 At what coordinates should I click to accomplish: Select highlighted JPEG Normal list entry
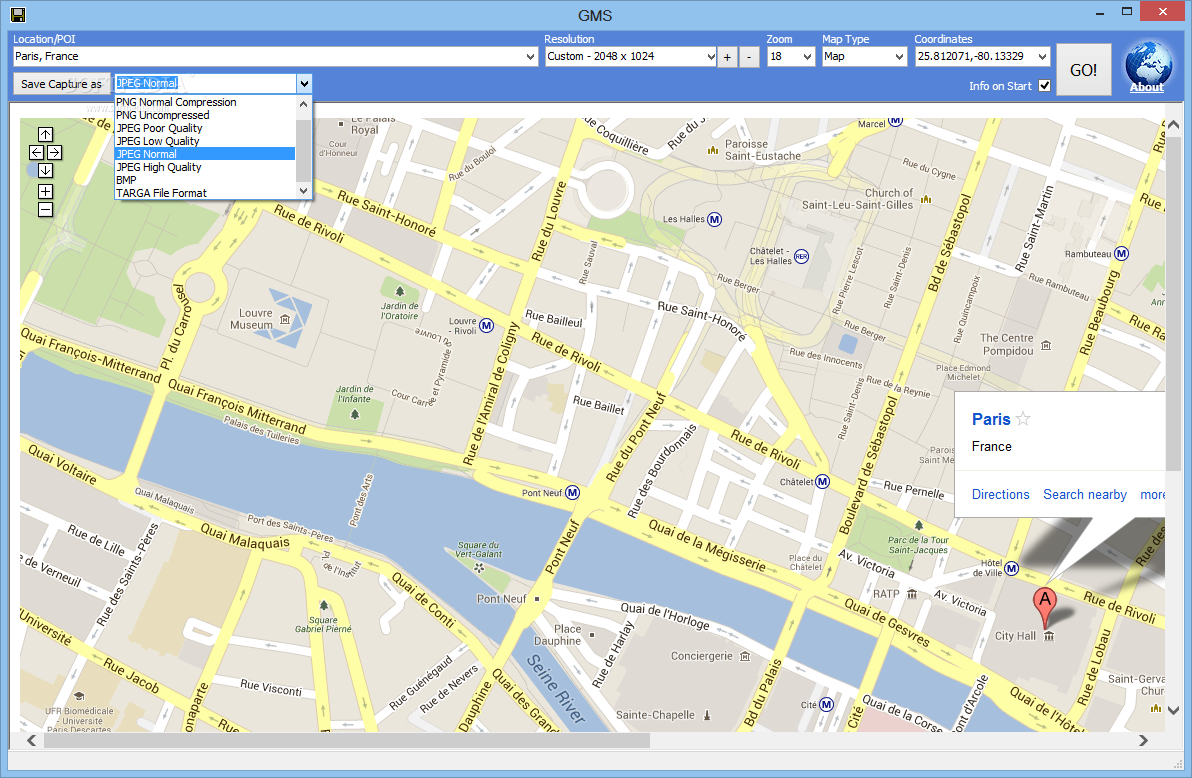pyautogui.click(x=205, y=154)
